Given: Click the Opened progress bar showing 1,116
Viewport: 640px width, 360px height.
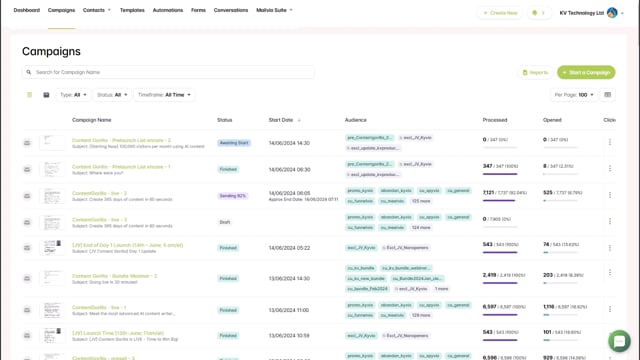Looking at the screenshot, I should click(560, 315).
